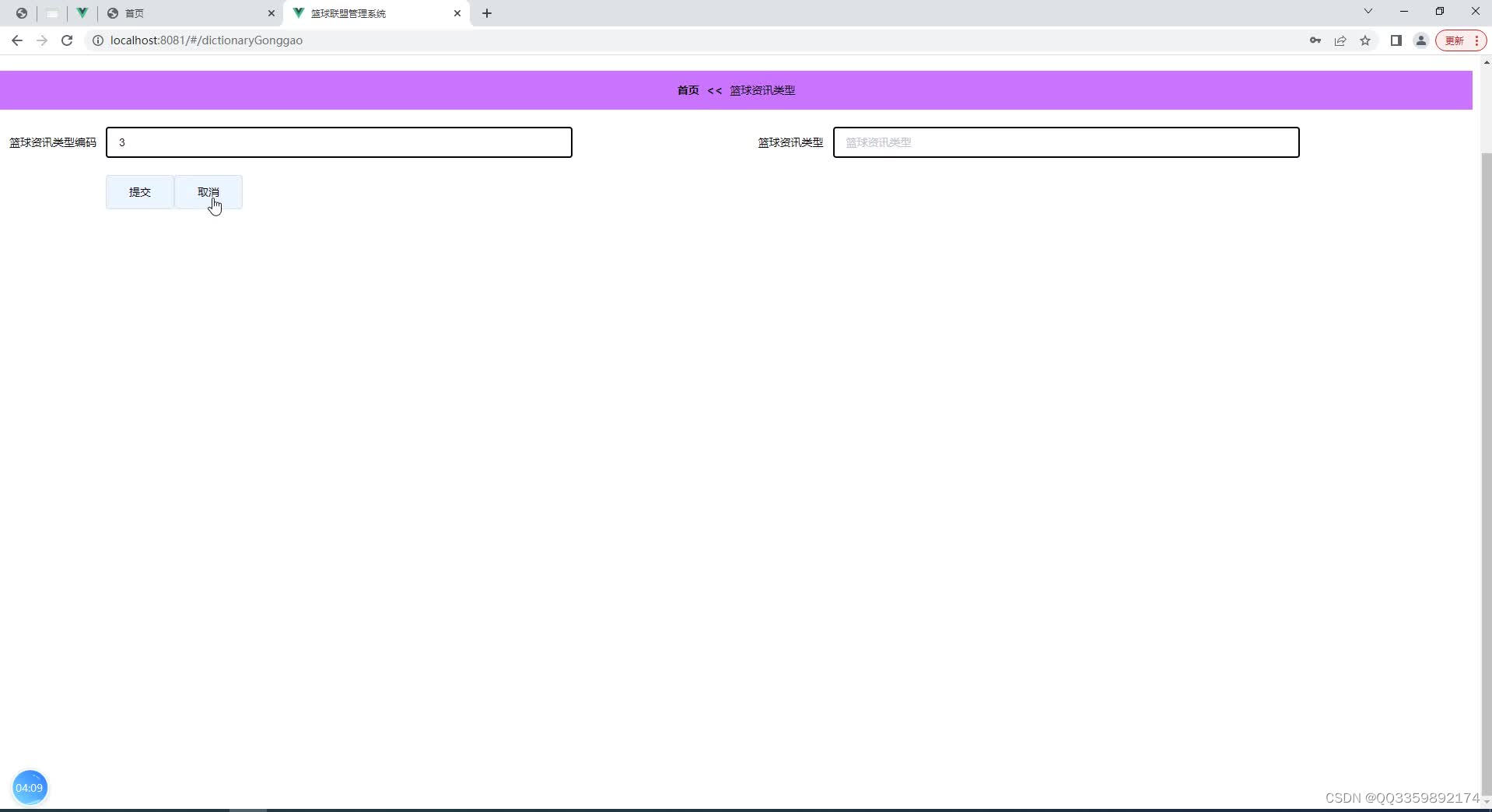
Task: Click the browser forward arrow
Action: (42, 40)
